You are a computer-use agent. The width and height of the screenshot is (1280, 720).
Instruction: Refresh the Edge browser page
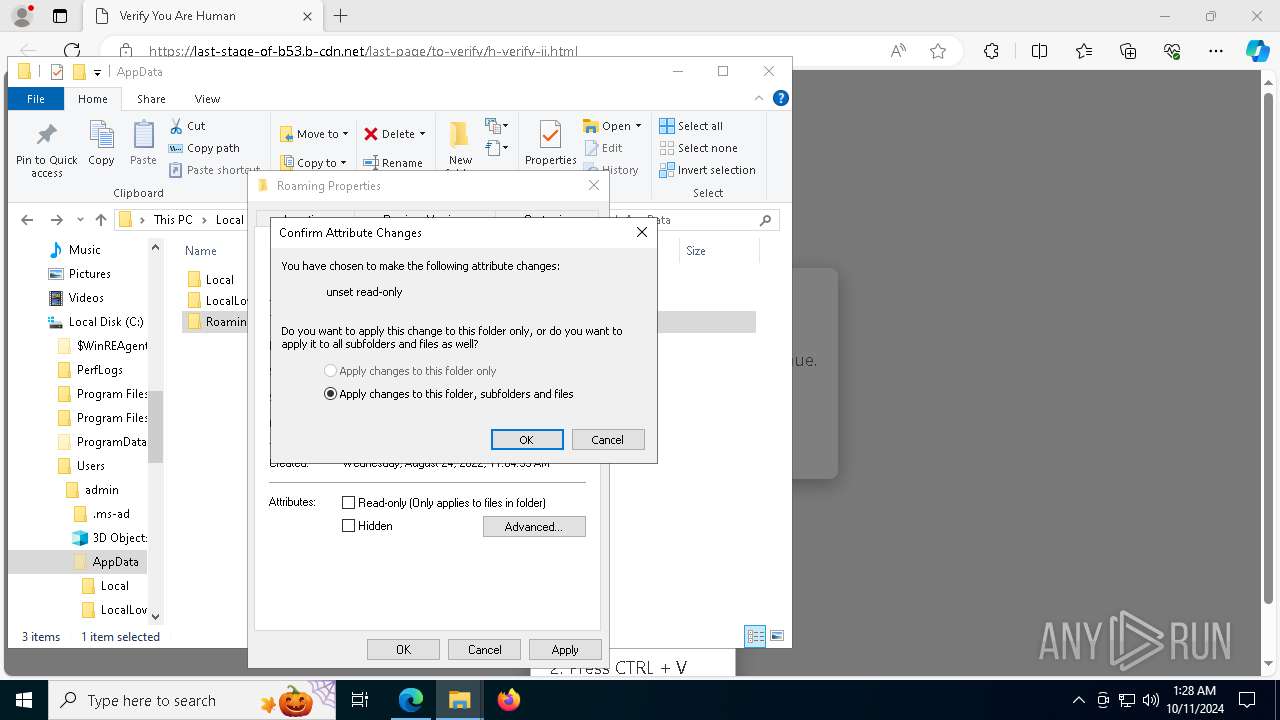coord(72,50)
